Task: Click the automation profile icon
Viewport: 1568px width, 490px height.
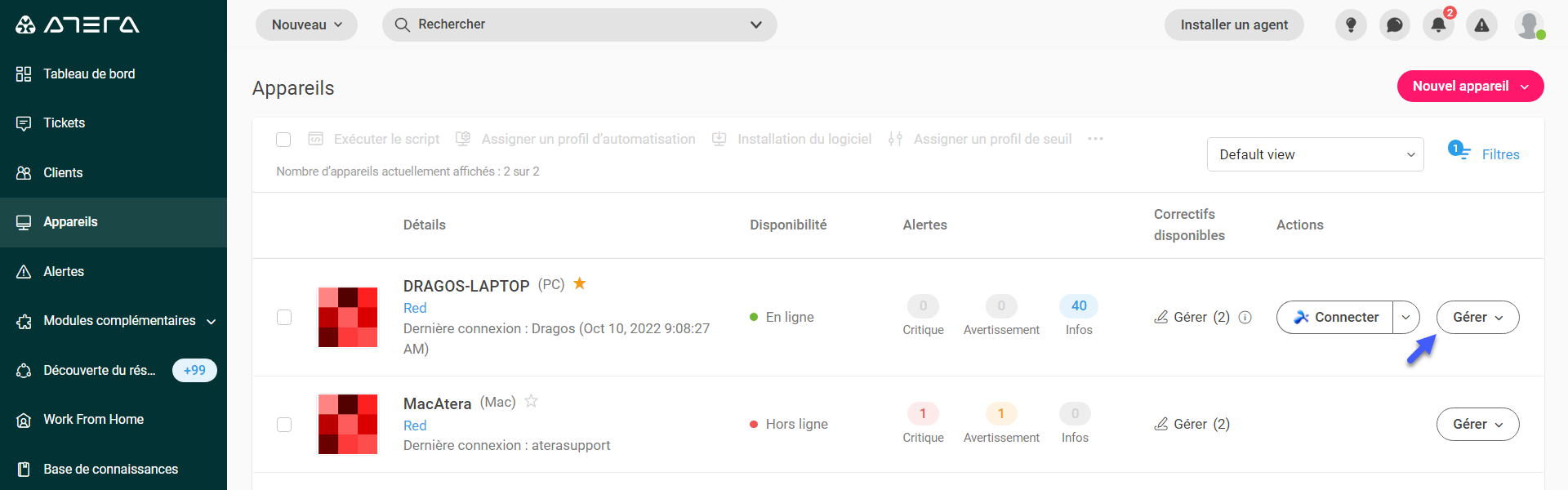Action: [x=463, y=139]
